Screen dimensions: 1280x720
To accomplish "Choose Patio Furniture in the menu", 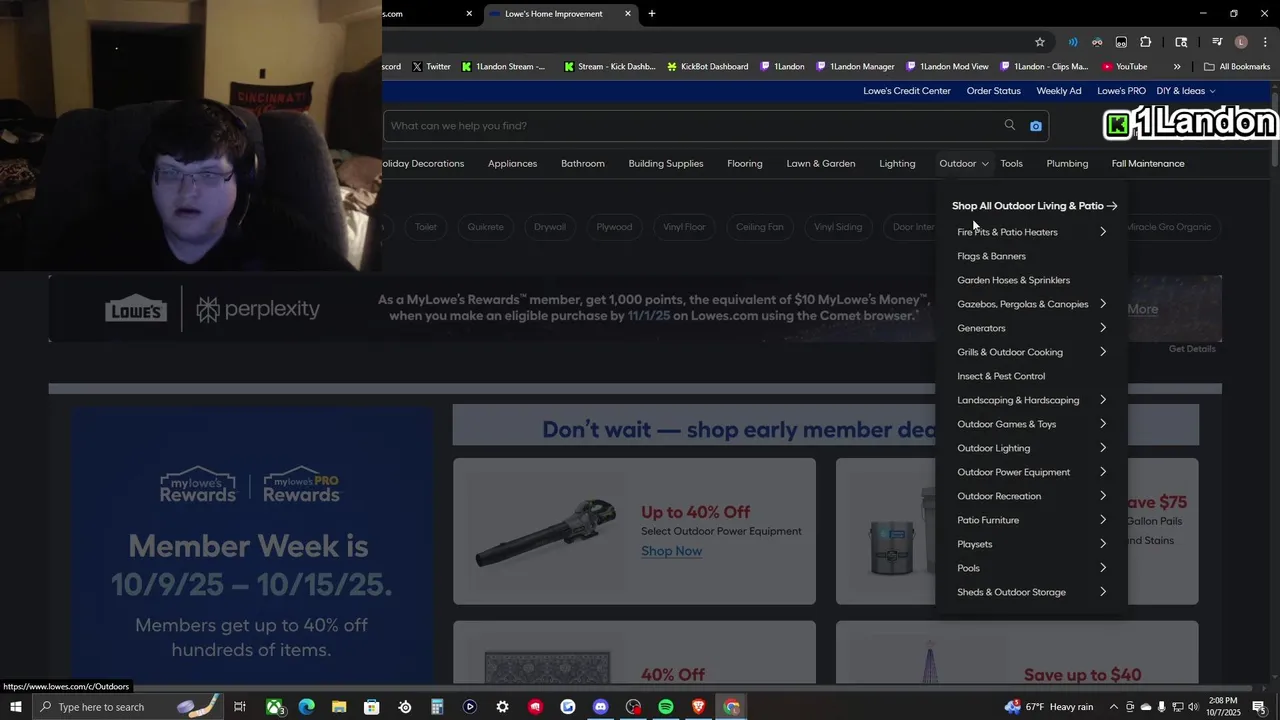I will [988, 520].
